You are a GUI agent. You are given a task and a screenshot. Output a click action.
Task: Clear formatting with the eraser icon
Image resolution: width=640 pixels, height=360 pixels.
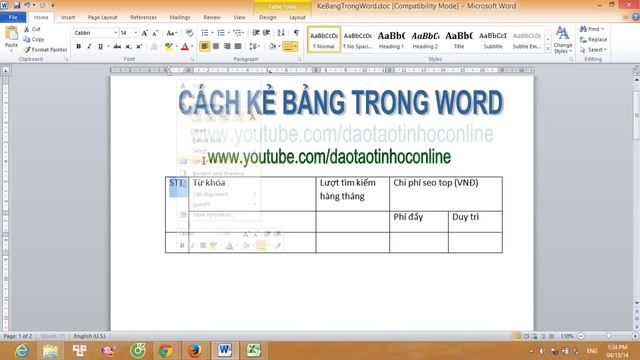189,33
